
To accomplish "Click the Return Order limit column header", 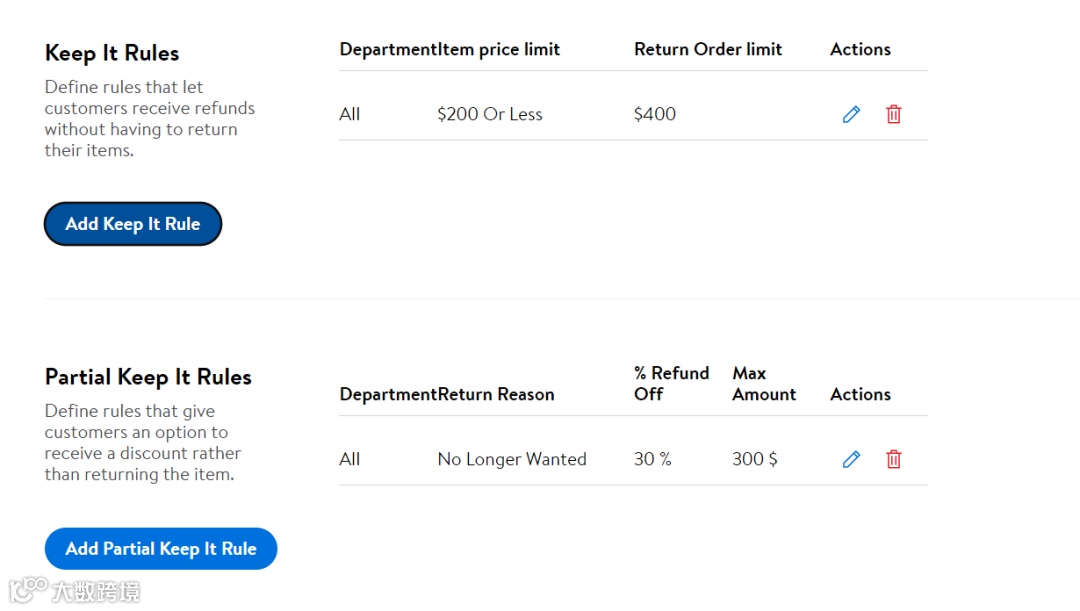I will 708,49.
